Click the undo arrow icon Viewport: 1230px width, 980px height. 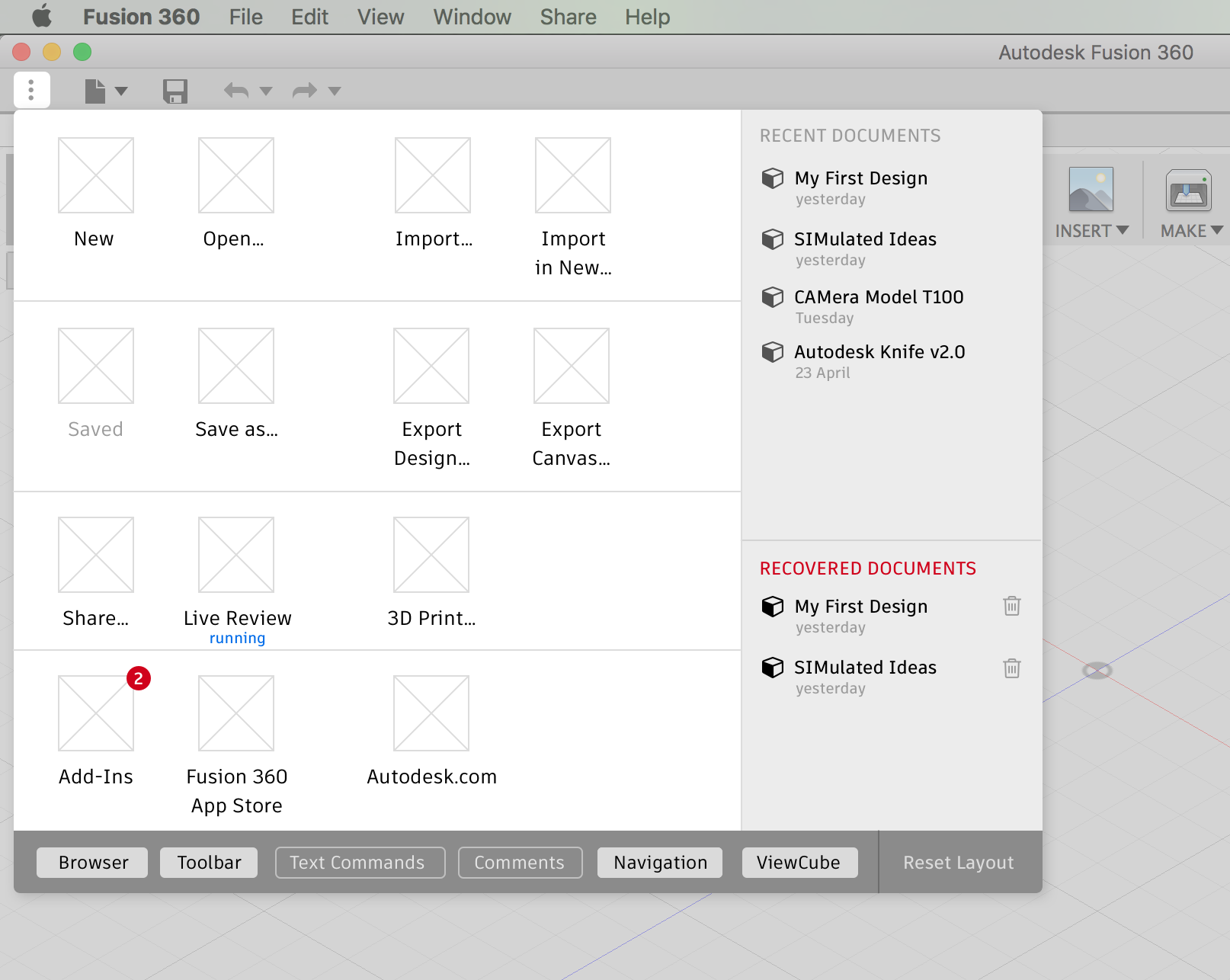tap(236, 91)
